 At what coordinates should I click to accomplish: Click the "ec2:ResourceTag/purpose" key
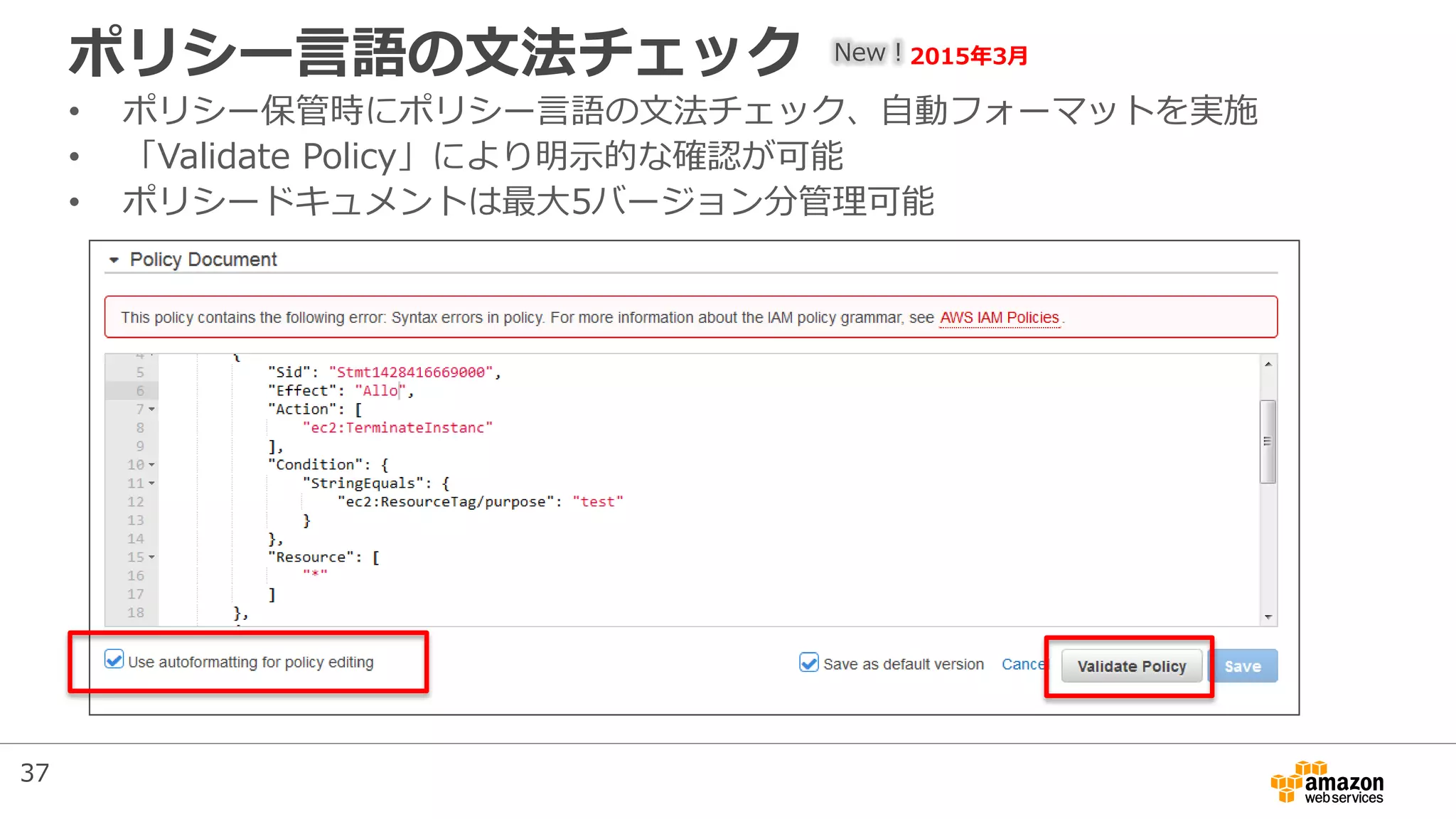tap(446, 502)
